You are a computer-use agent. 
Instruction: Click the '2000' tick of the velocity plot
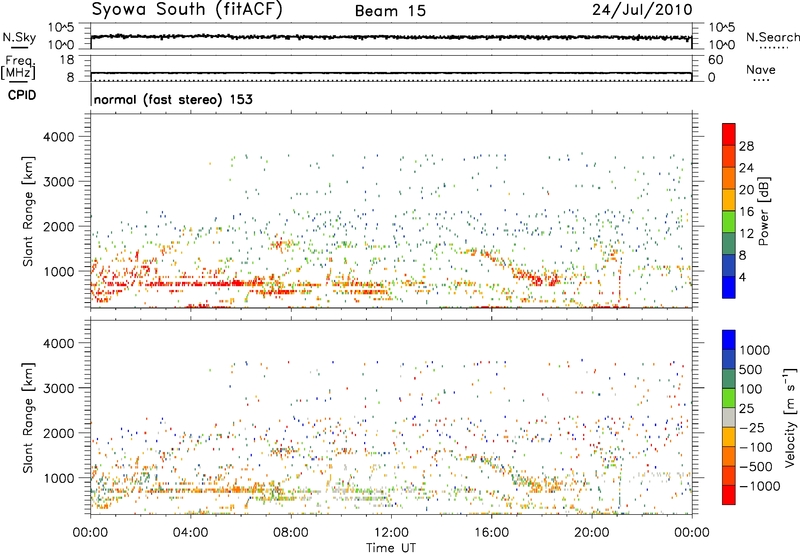pos(58,433)
